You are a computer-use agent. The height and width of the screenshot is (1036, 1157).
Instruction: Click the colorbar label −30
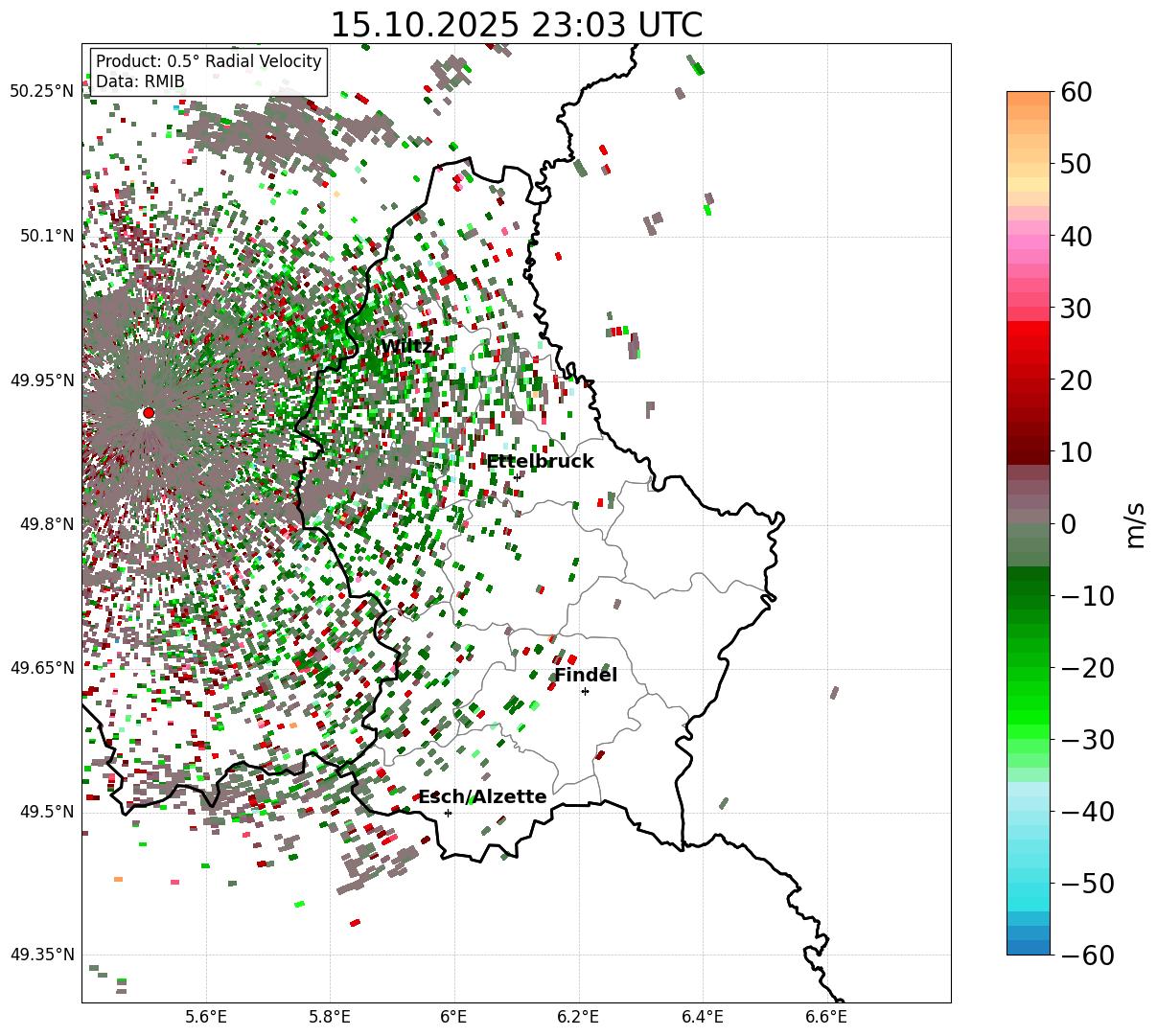pos(1087,739)
